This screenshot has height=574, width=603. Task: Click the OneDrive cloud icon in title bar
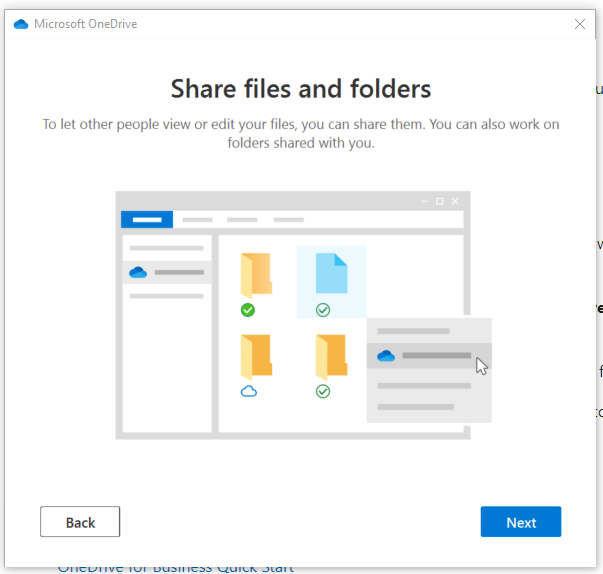coord(21,24)
